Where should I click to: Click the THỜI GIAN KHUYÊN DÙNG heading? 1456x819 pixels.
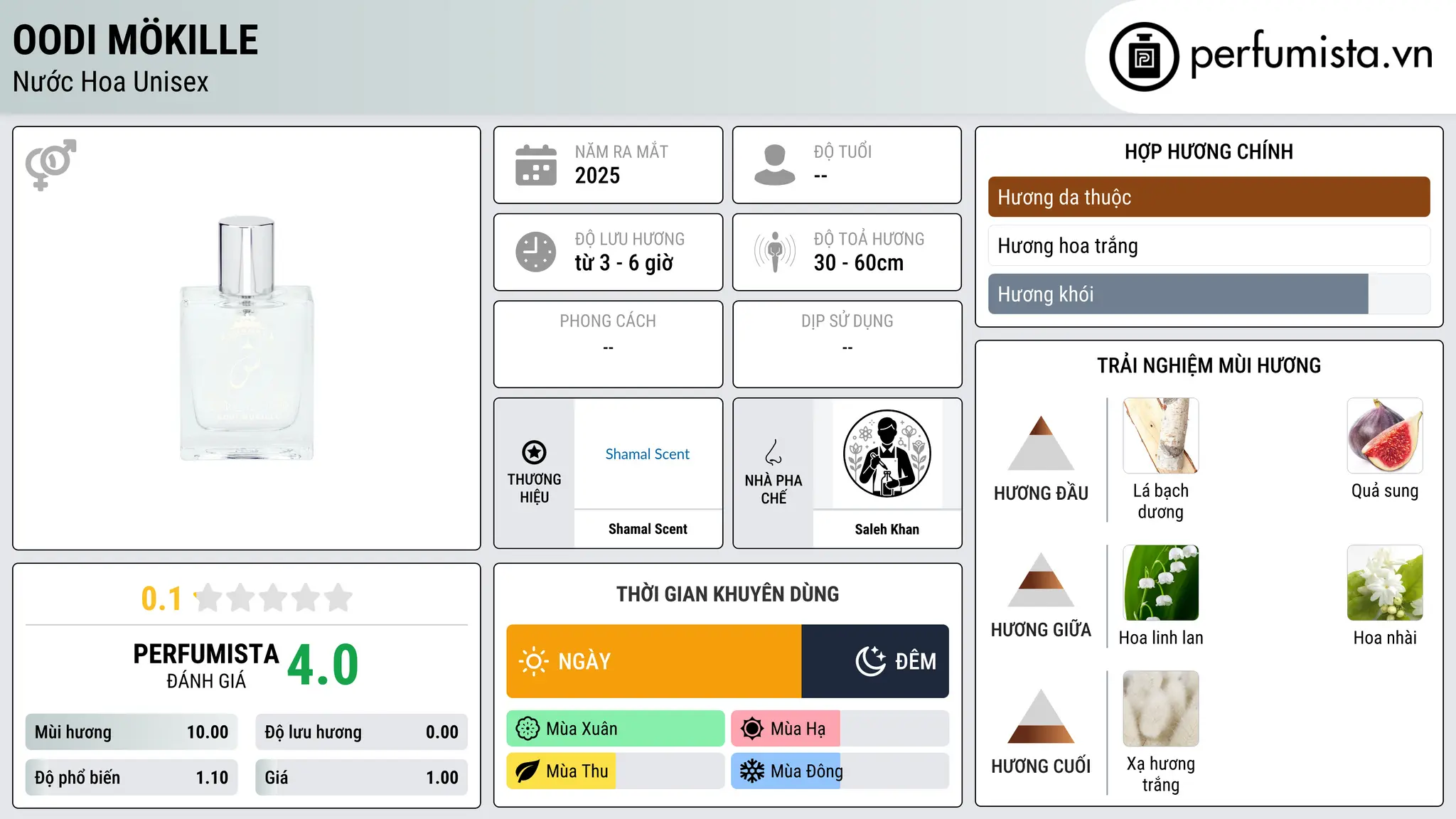tap(727, 594)
